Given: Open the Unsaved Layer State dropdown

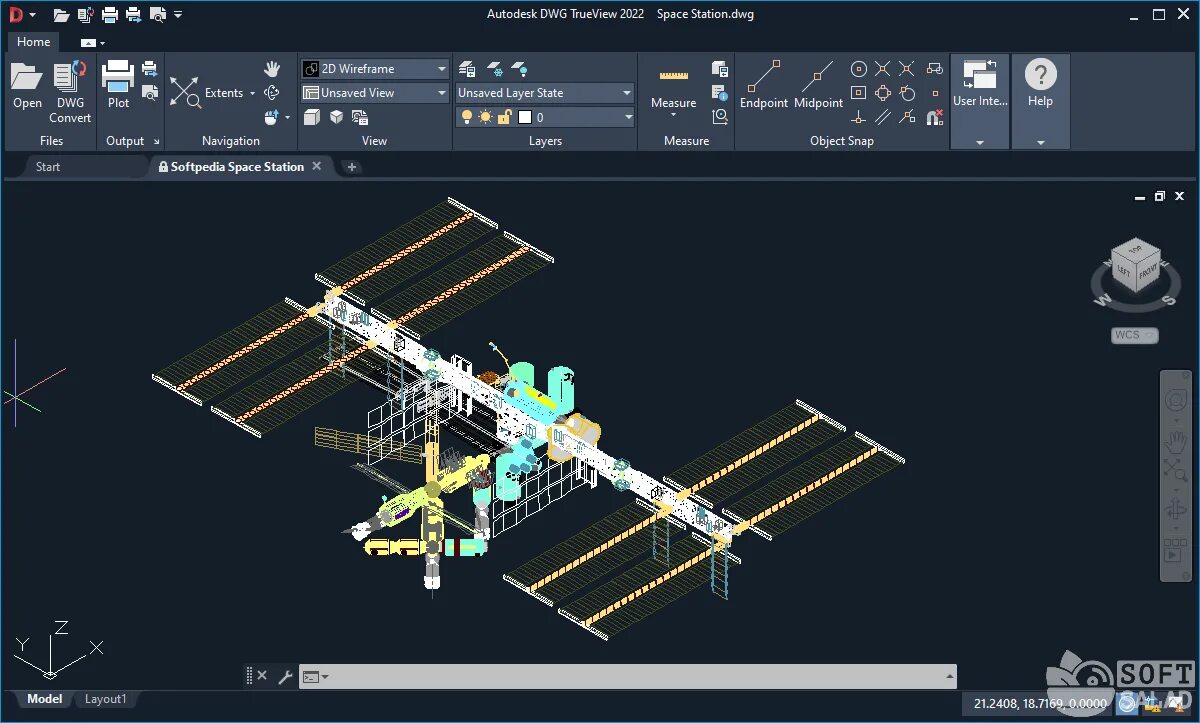Looking at the screenshot, I should click(545, 93).
